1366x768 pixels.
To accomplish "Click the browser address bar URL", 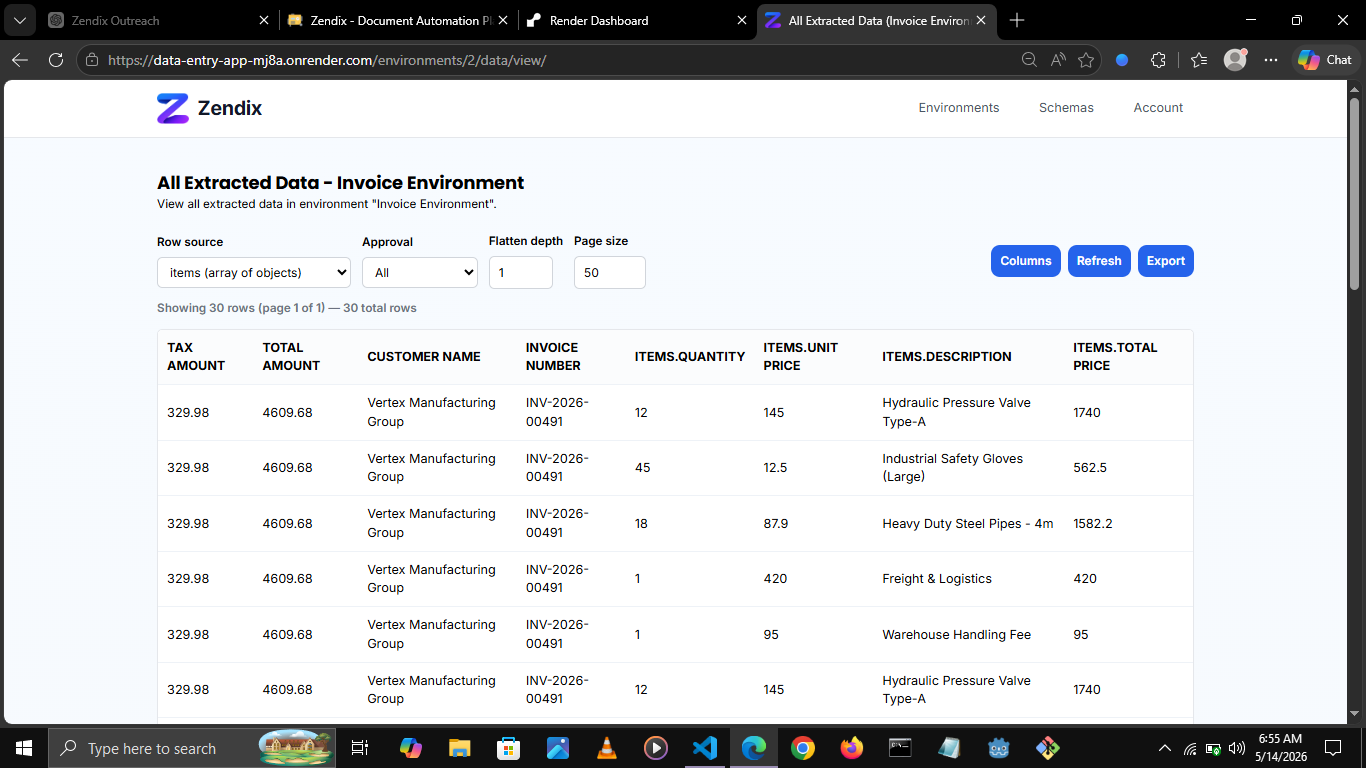I will 327,60.
